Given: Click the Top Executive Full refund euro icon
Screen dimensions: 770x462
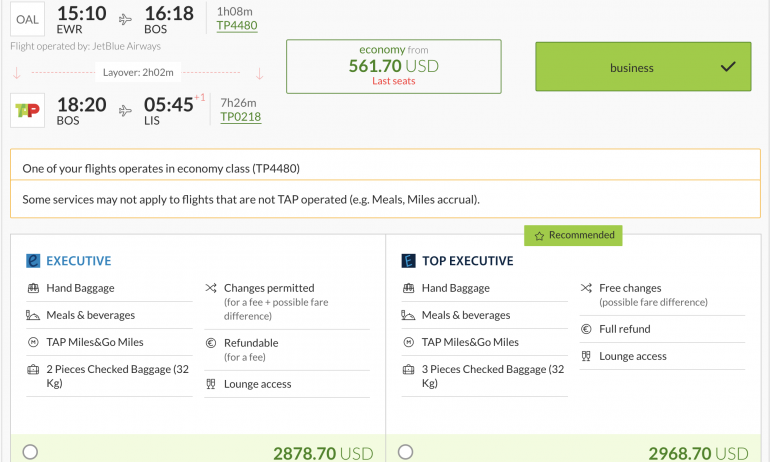Looking at the screenshot, I should pyautogui.click(x=586, y=329).
